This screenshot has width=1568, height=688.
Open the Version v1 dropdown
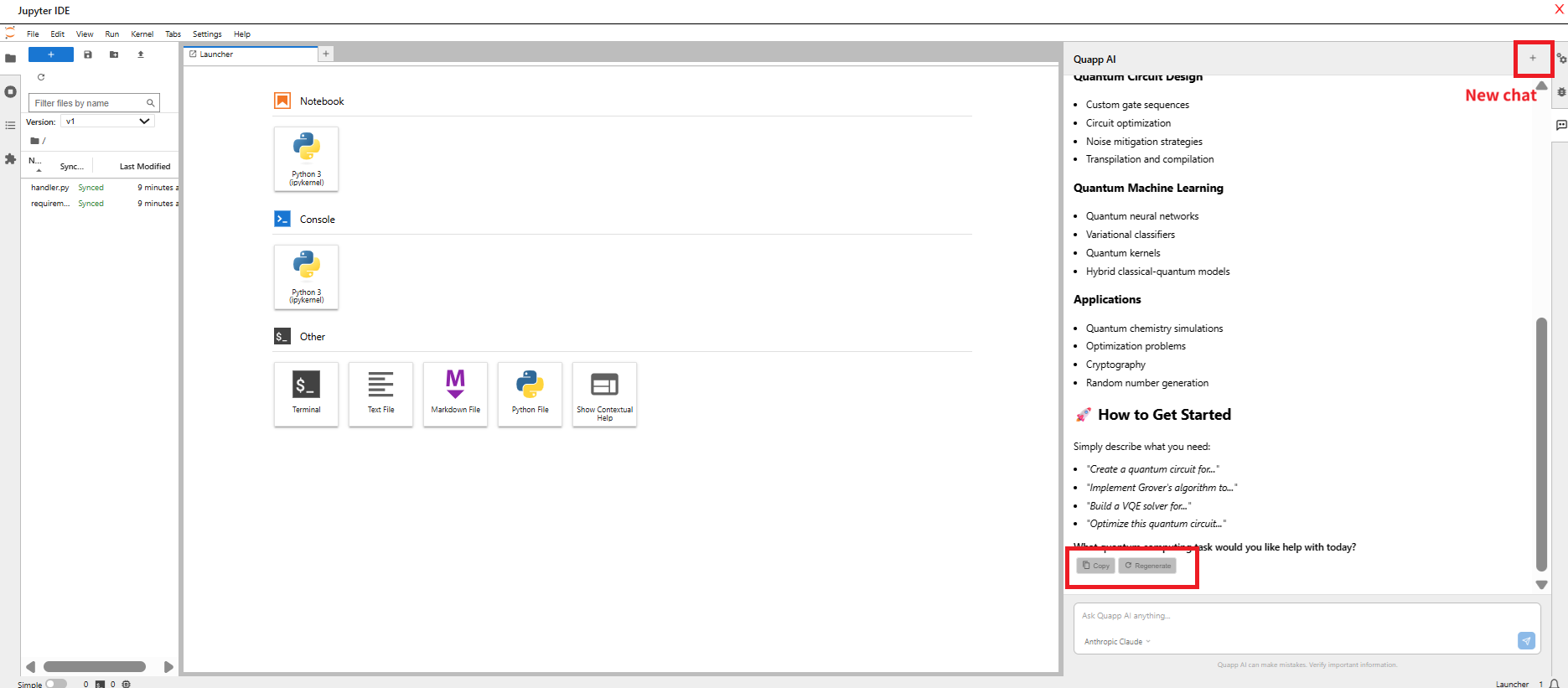tap(108, 122)
